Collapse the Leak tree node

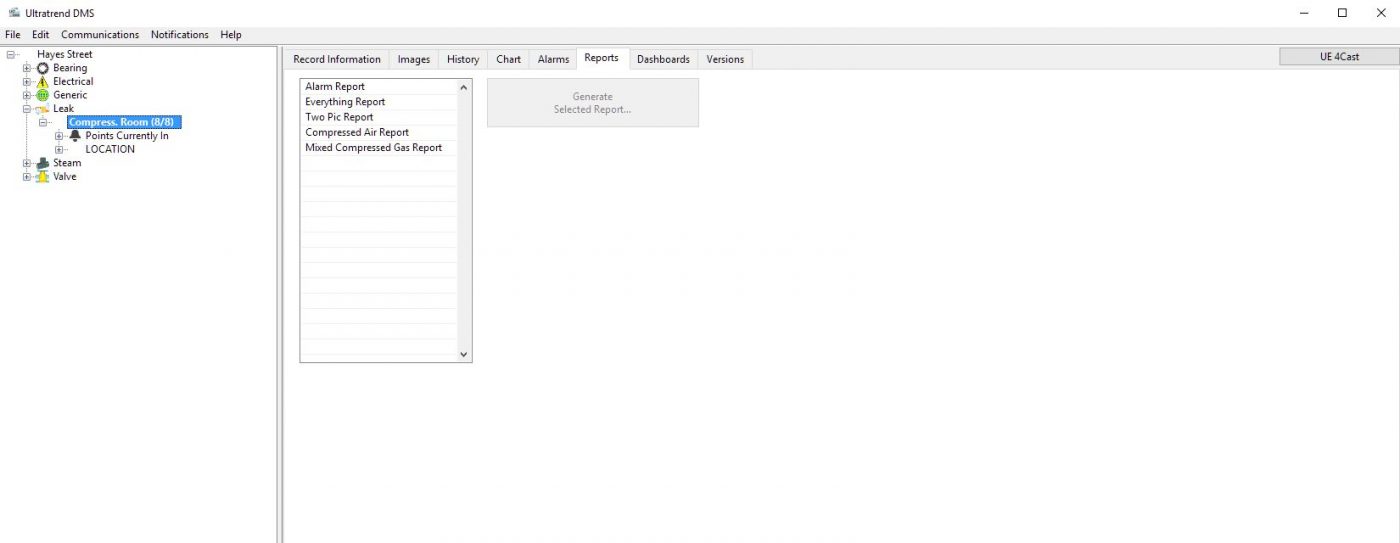[x=27, y=109]
